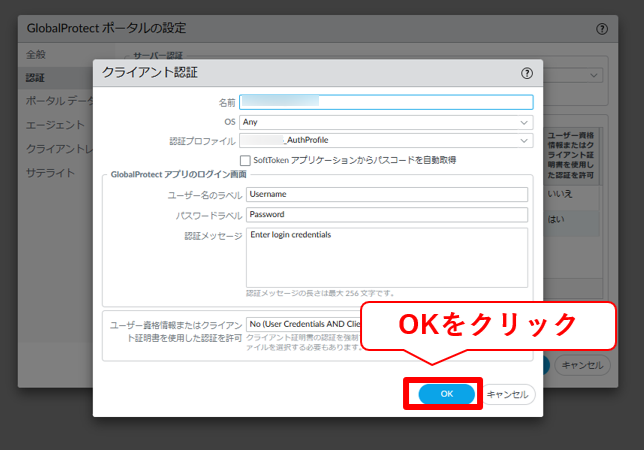The height and width of the screenshot is (450, 644).
Task: Open help icon of the GlobalProtect portal settings window
Action: (602, 29)
